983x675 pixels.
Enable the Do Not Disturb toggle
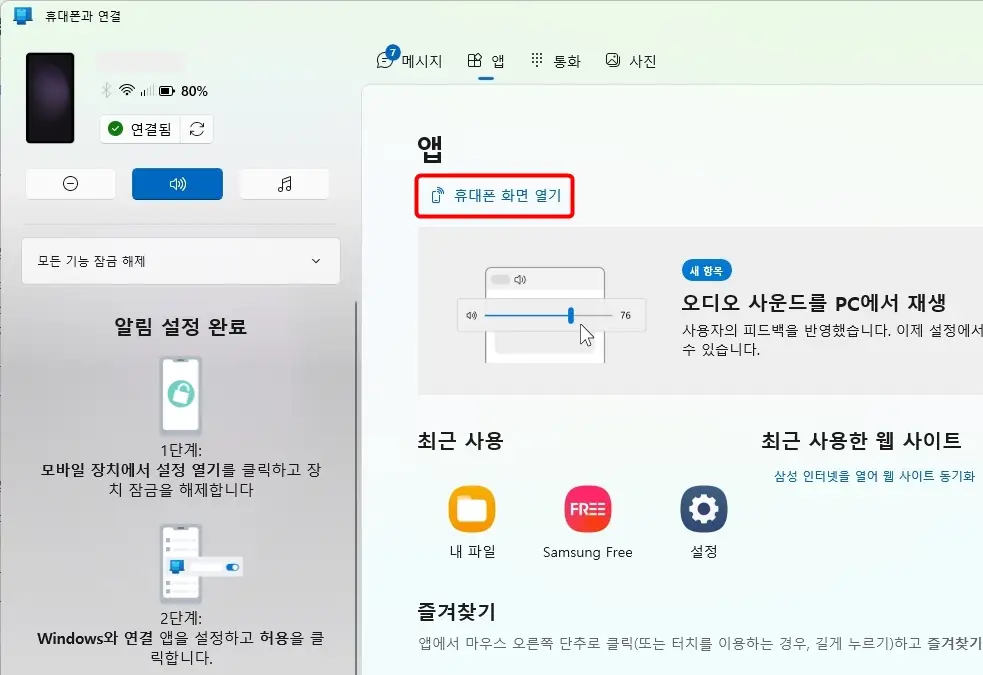(70, 183)
